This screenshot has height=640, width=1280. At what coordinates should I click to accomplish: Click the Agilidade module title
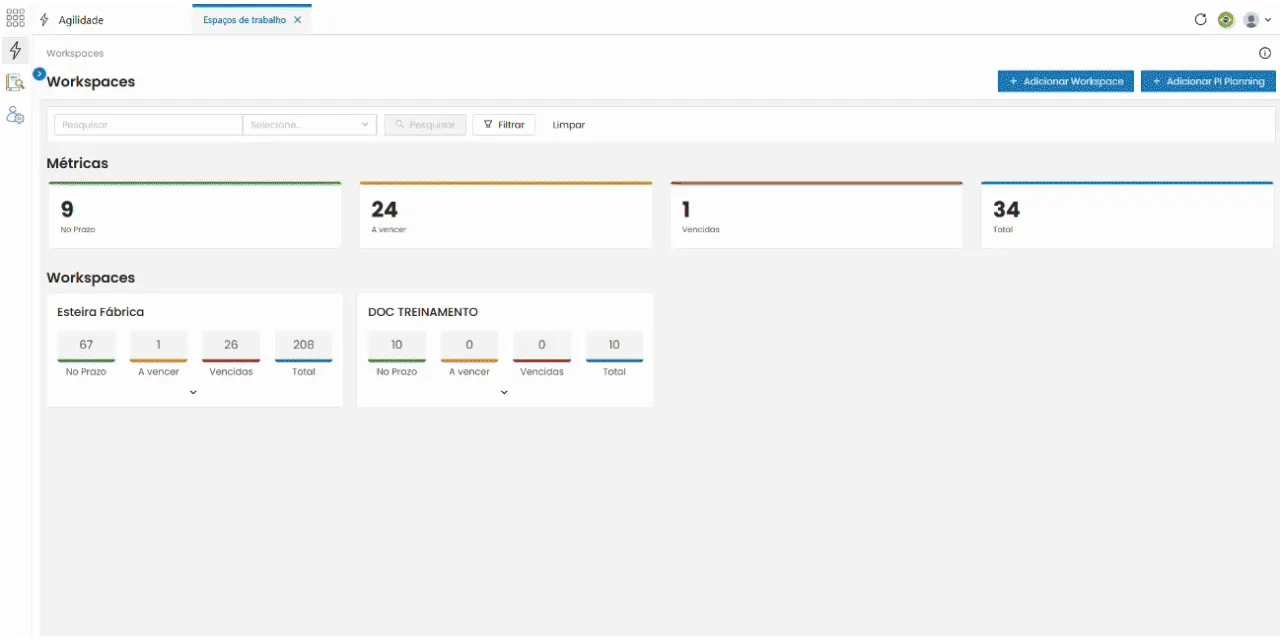point(81,20)
